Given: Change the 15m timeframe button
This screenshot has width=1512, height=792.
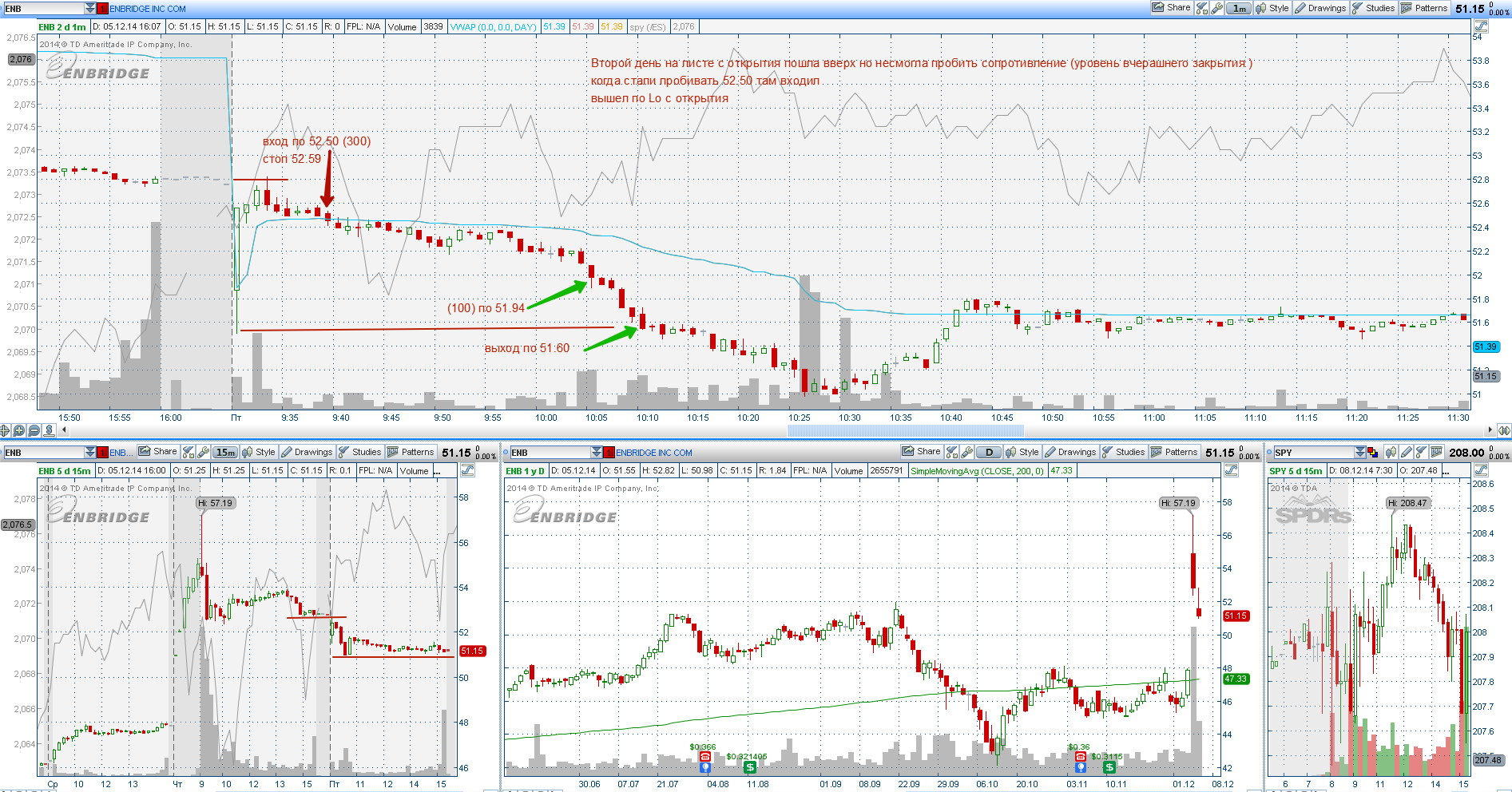Looking at the screenshot, I should (225, 452).
